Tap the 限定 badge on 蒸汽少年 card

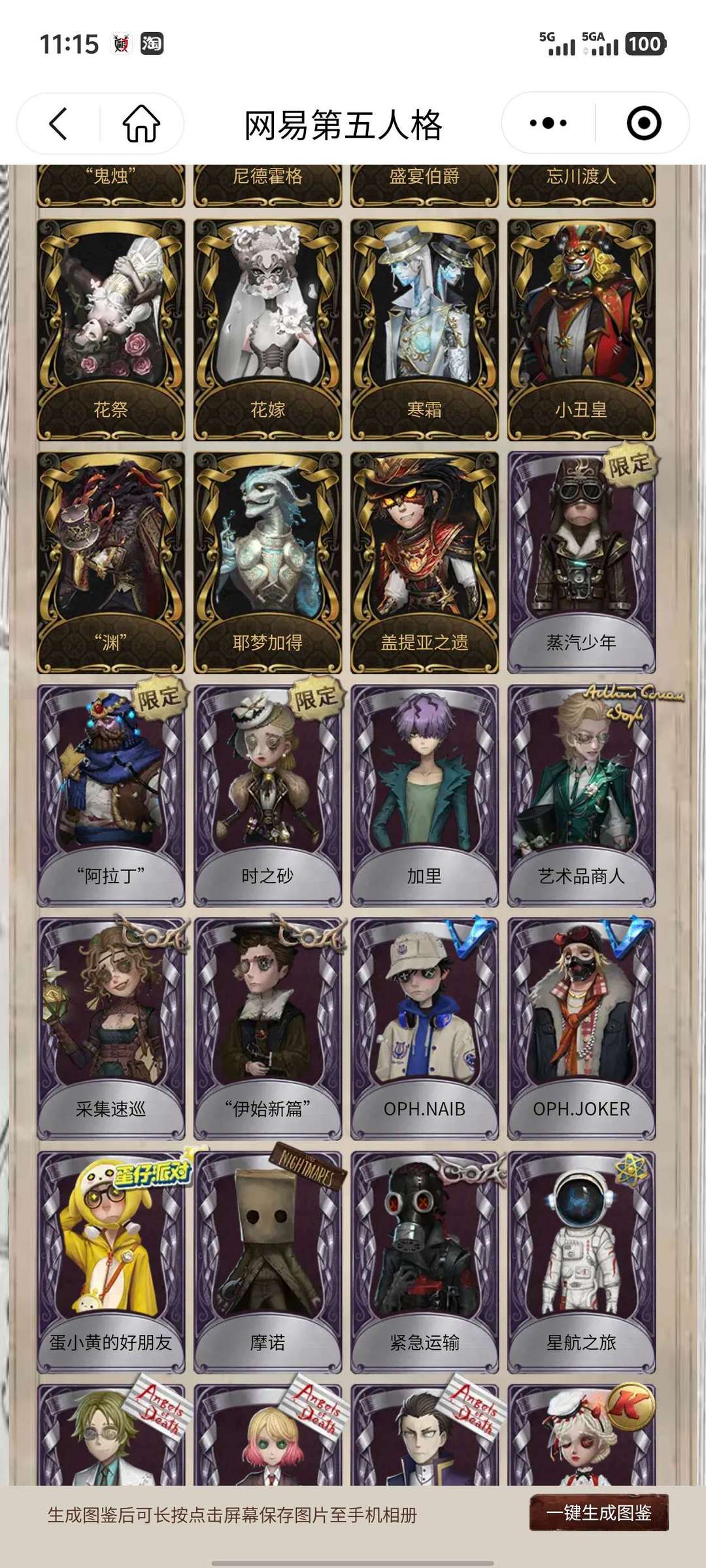coord(630,465)
